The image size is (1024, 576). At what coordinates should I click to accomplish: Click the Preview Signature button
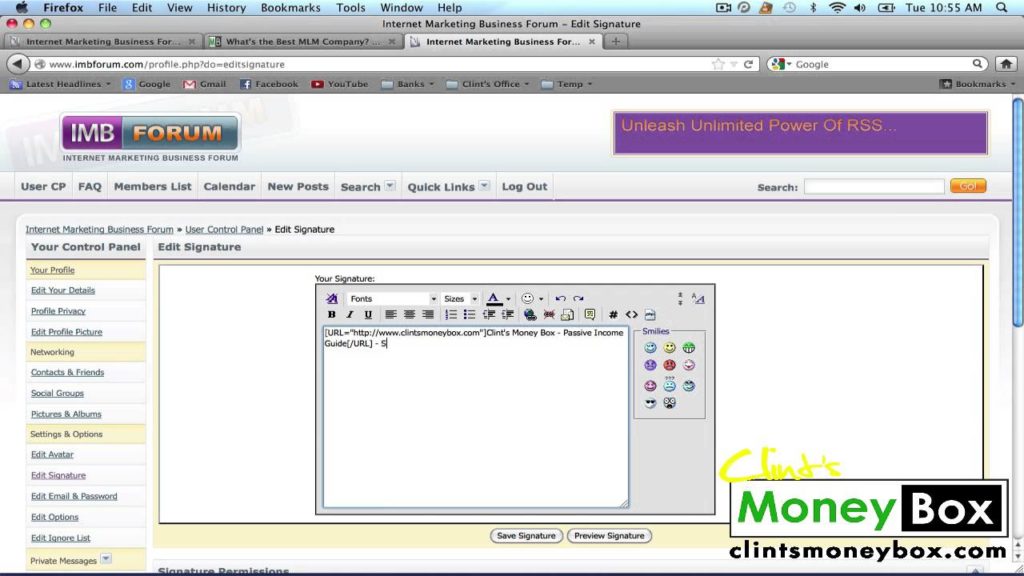609,536
